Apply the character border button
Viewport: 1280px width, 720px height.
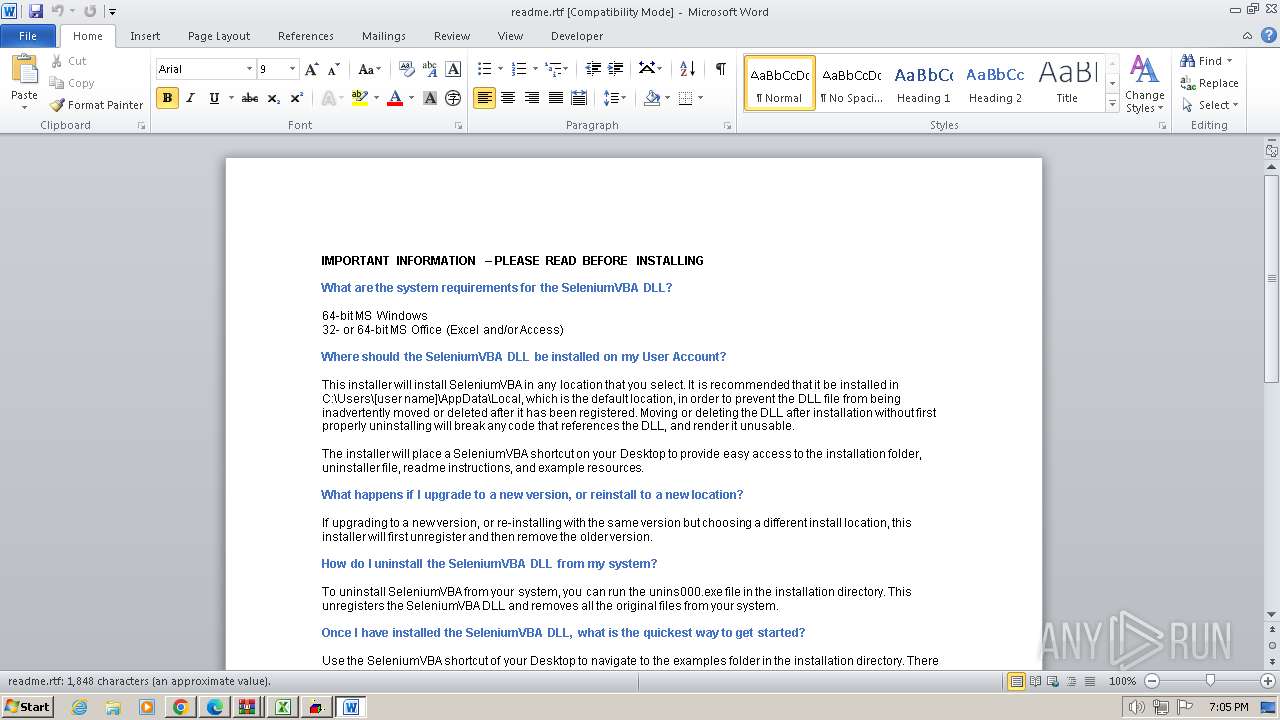tap(453, 69)
